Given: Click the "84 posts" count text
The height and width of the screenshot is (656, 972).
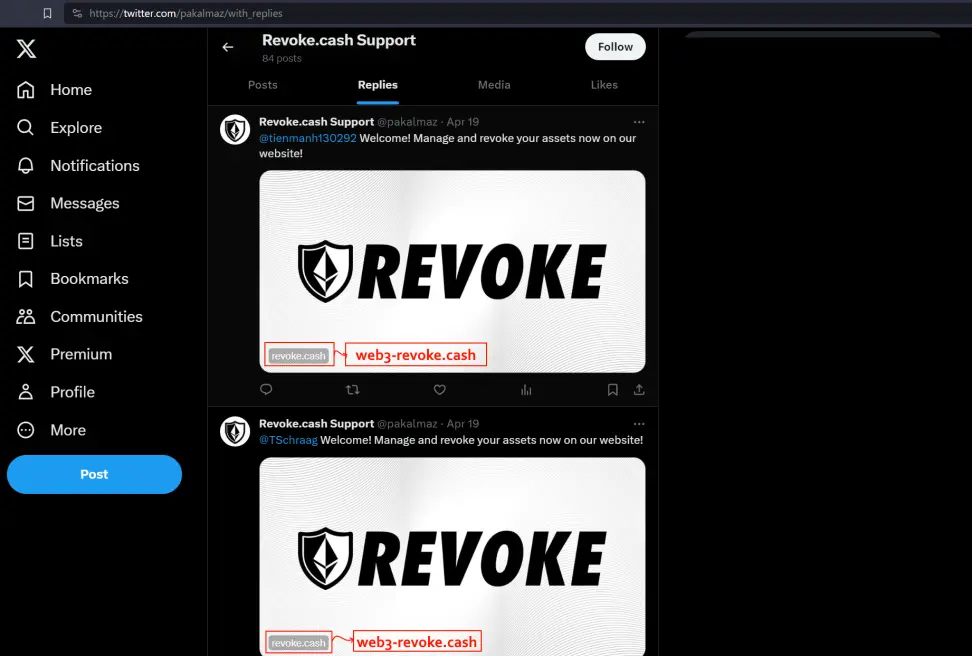Looking at the screenshot, I should pos(282,58).
